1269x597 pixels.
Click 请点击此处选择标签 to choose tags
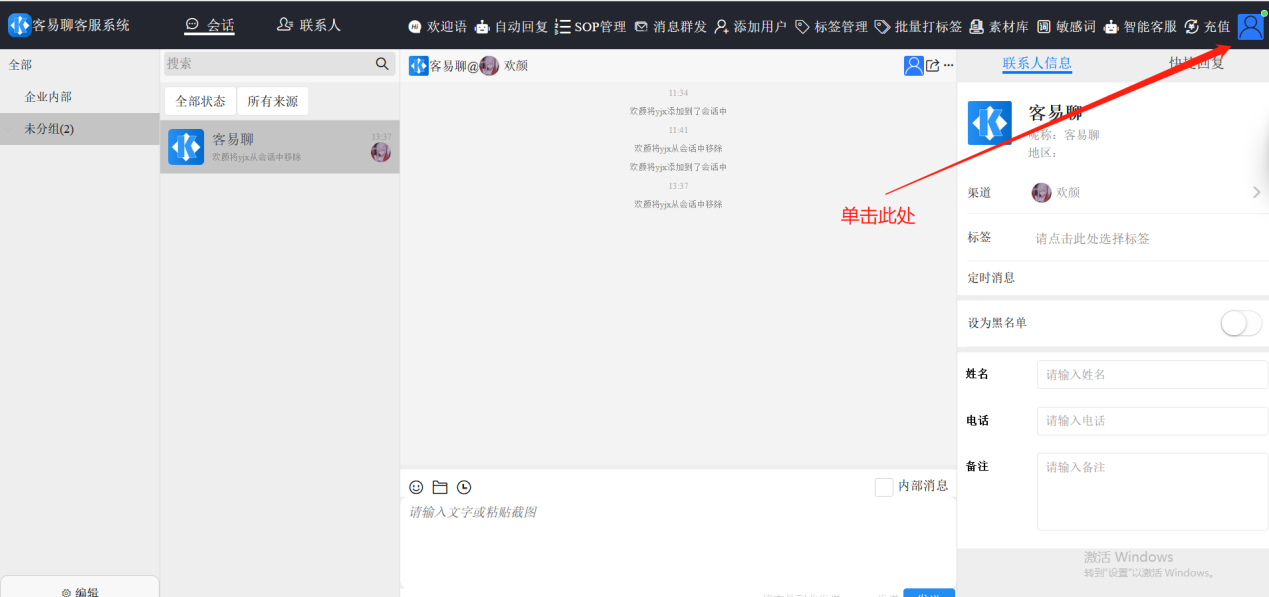tap(1093, 239)
